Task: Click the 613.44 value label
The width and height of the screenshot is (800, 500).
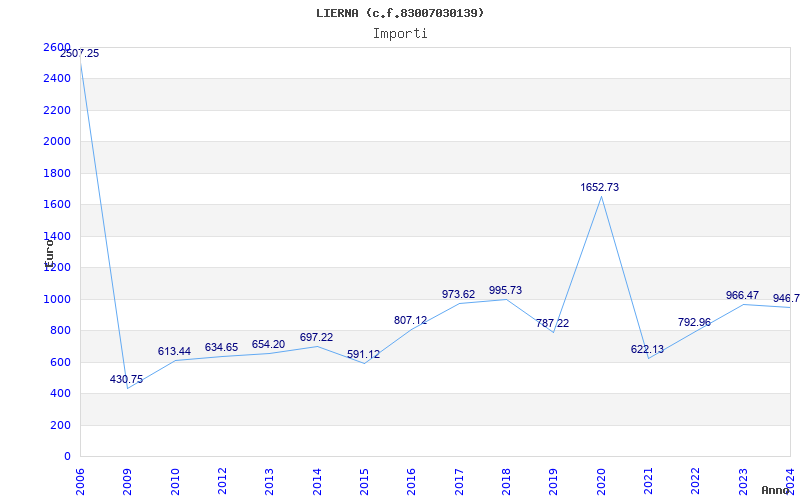Action: point(174,352)
